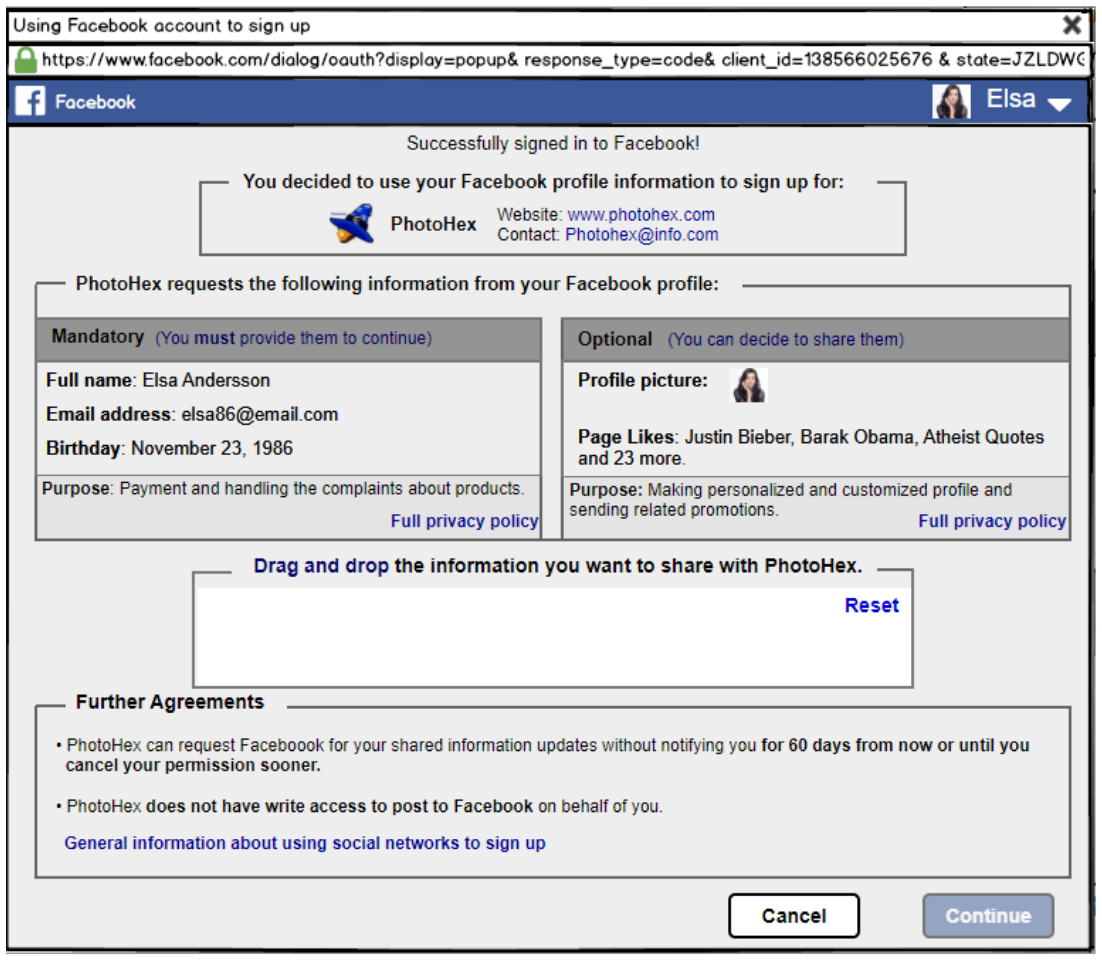The height and width of the screenshot is (960, 1102).
Task: Click the Profile picture label
Action: [642, 380]
